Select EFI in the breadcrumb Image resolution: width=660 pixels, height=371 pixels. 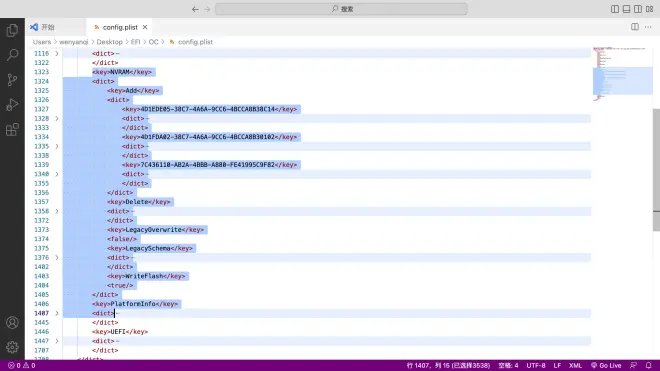pos(136,42)
